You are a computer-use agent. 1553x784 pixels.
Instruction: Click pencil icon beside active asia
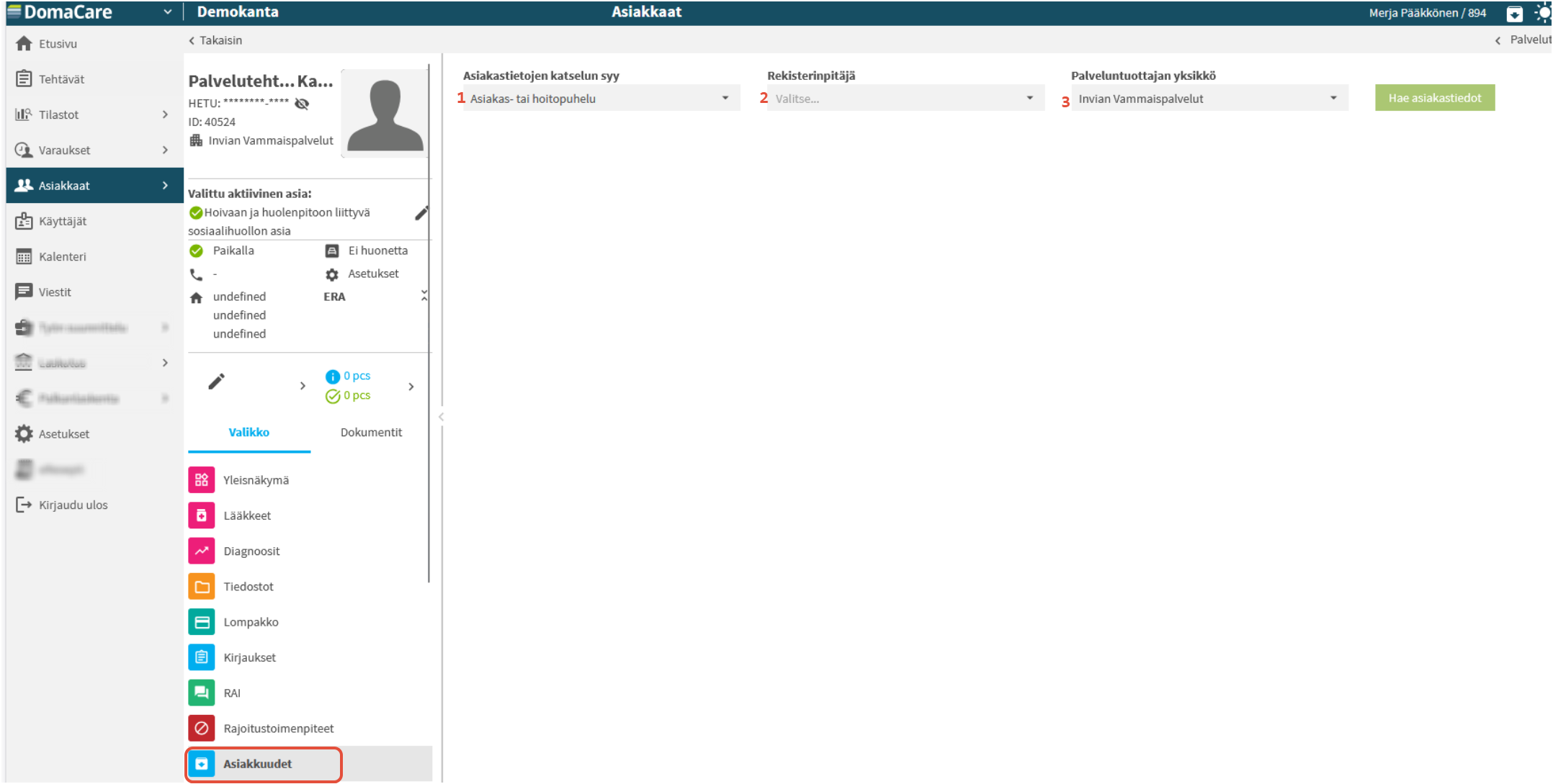tap(421, 213)
